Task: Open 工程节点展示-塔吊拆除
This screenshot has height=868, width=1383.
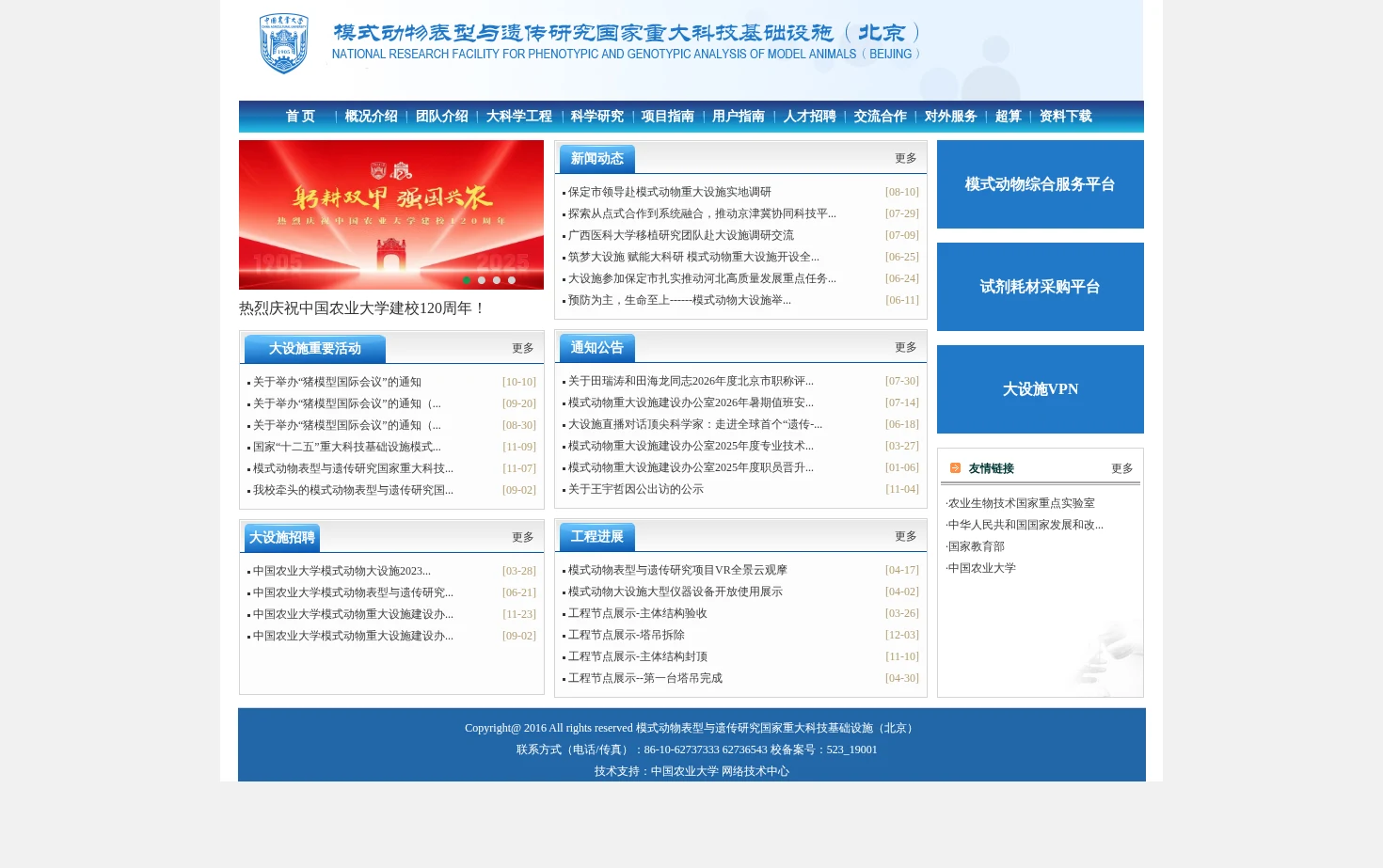Action: pyautogui.click(x=626, y=635)
